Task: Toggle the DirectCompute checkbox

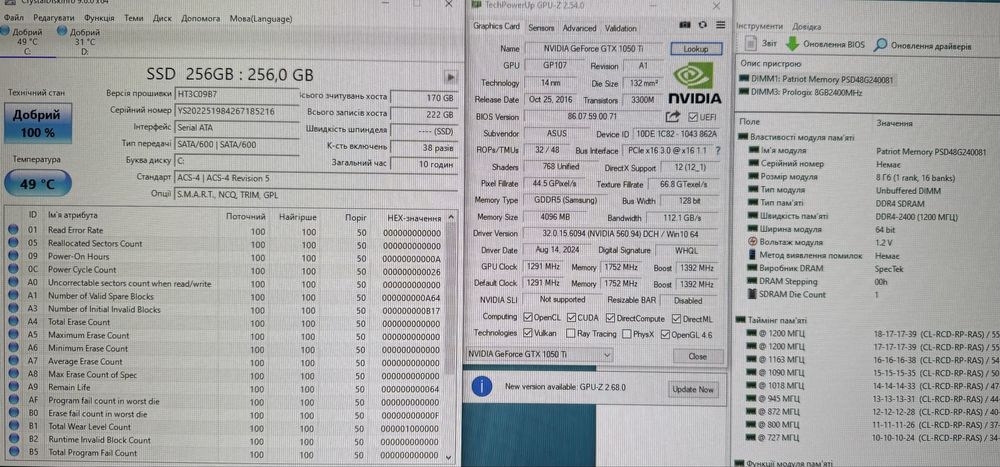Action: 611,317
